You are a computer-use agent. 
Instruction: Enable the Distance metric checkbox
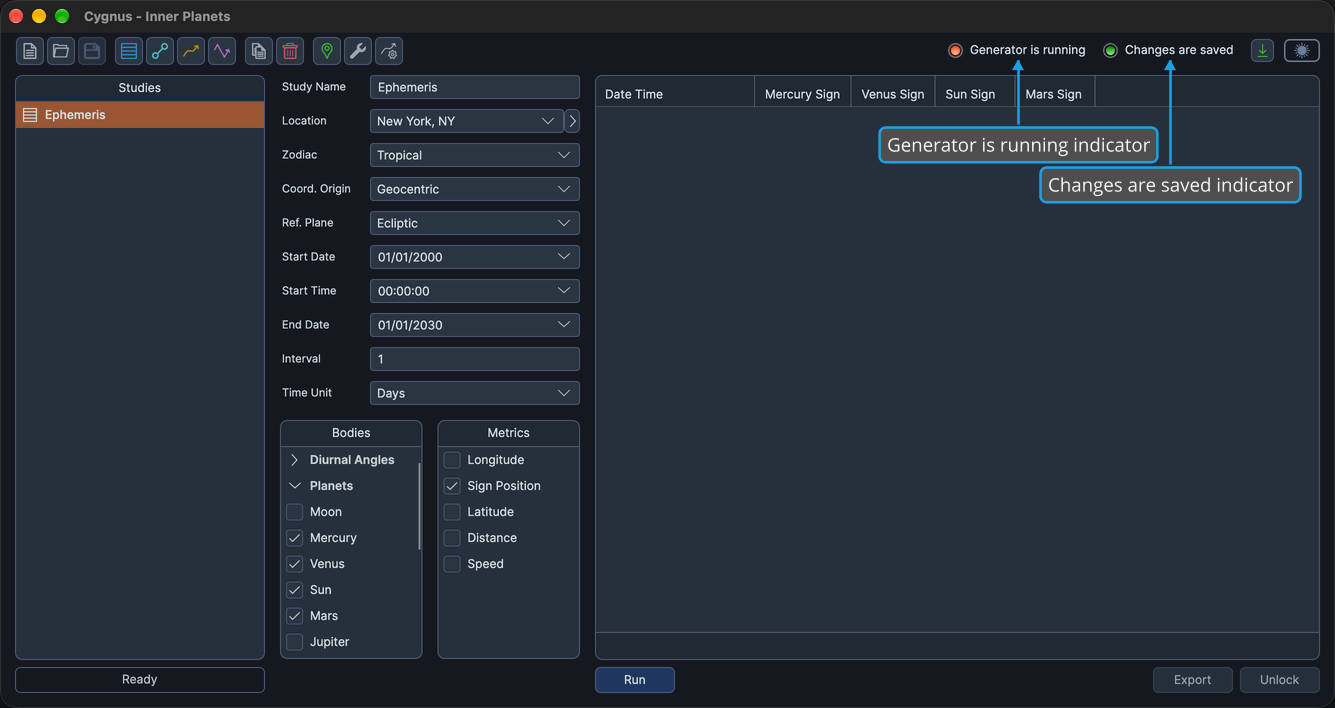click(452, 538)
